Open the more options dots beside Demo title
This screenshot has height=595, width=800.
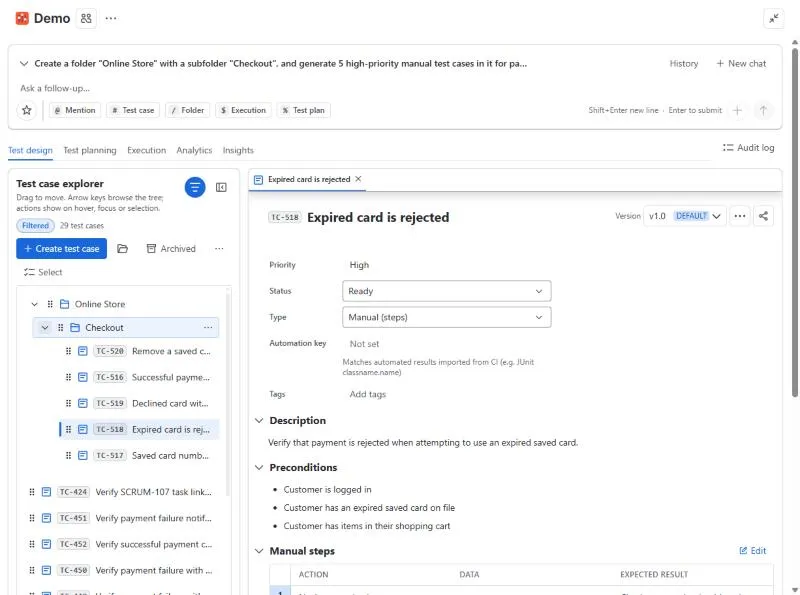[111, 18]
